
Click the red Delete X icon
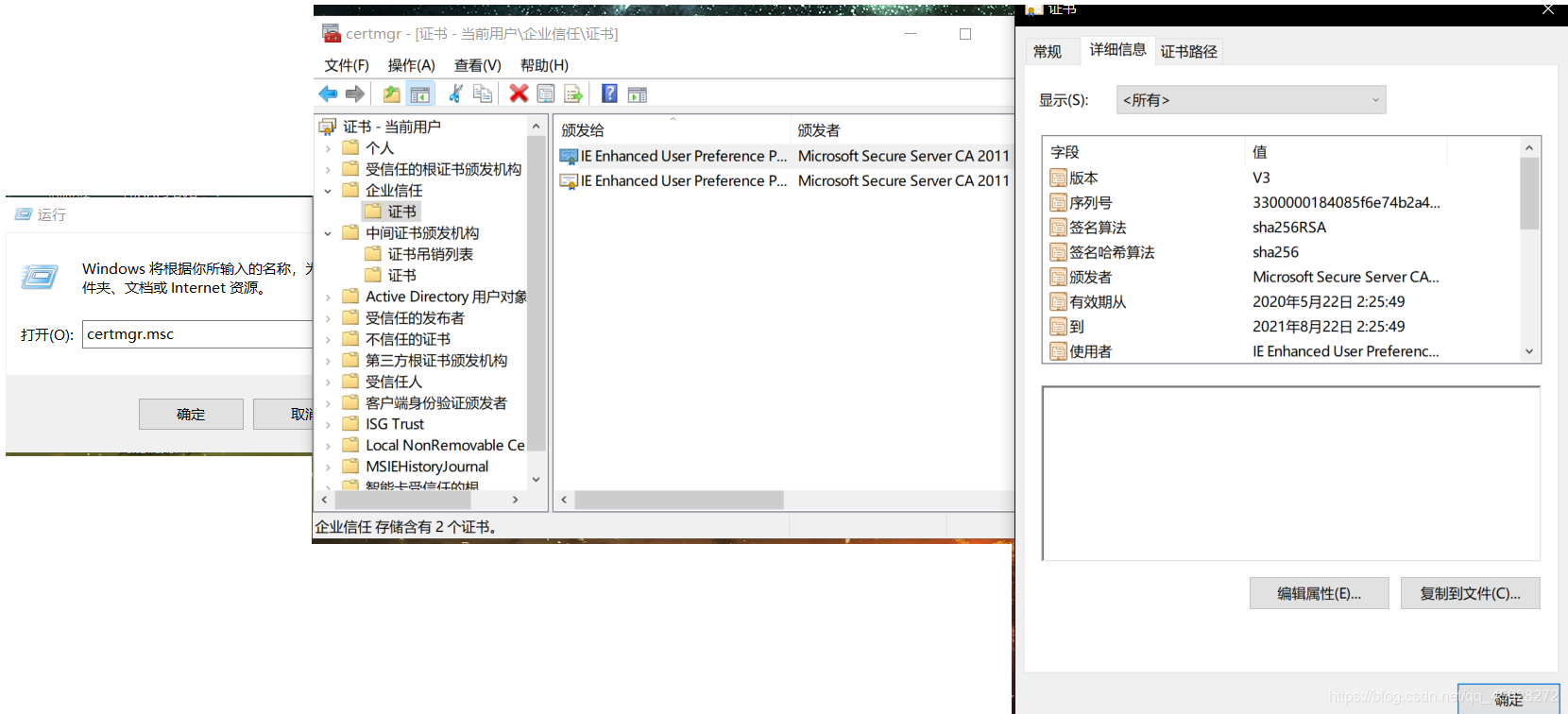[519, 93]
